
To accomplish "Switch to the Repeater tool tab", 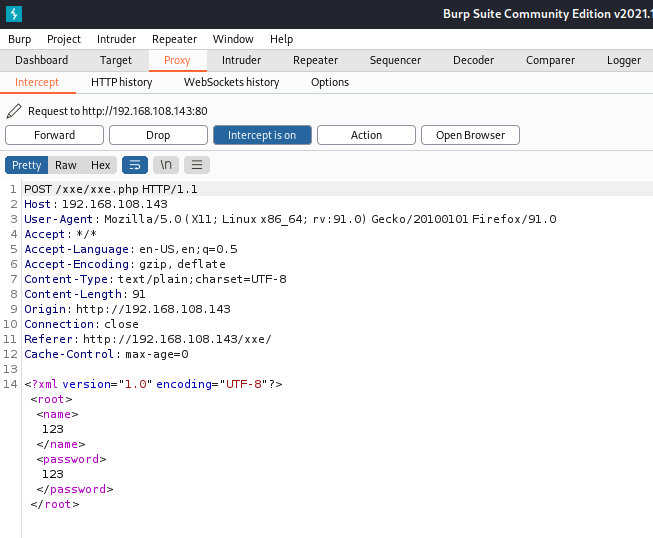I will click(315, 60).
